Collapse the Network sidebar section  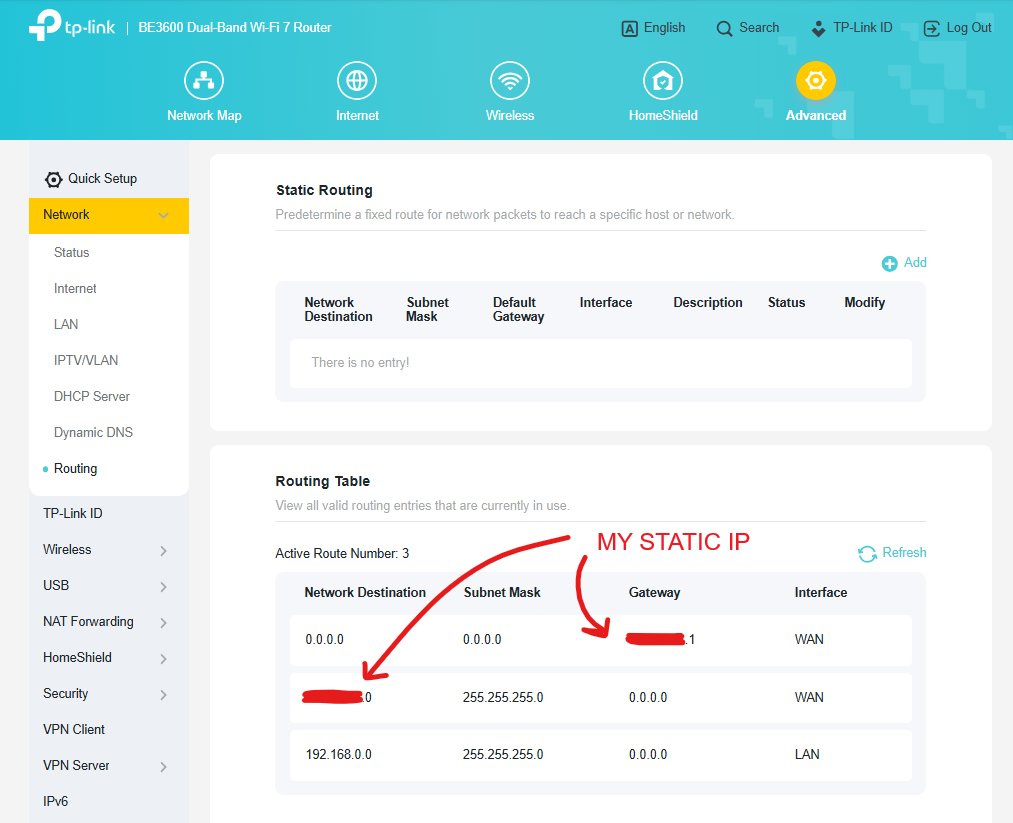click(x=163, y=215)
